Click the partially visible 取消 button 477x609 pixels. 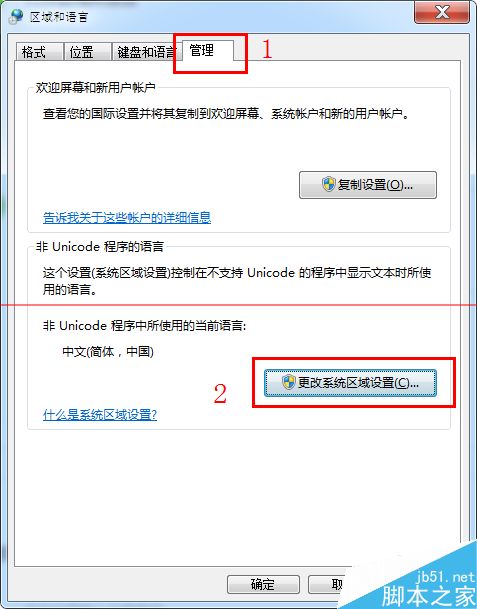(x=327, y=585)
